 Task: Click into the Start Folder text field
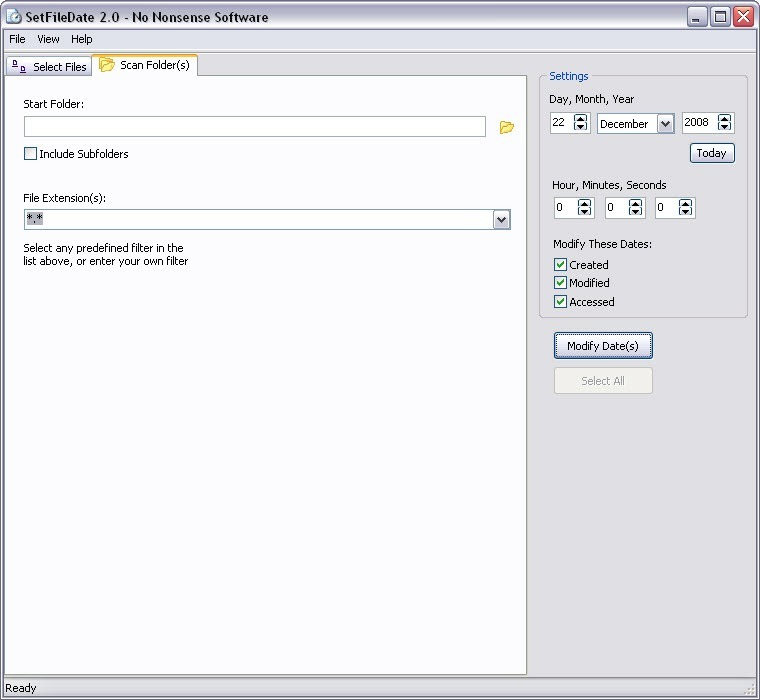tap(254, 127)
